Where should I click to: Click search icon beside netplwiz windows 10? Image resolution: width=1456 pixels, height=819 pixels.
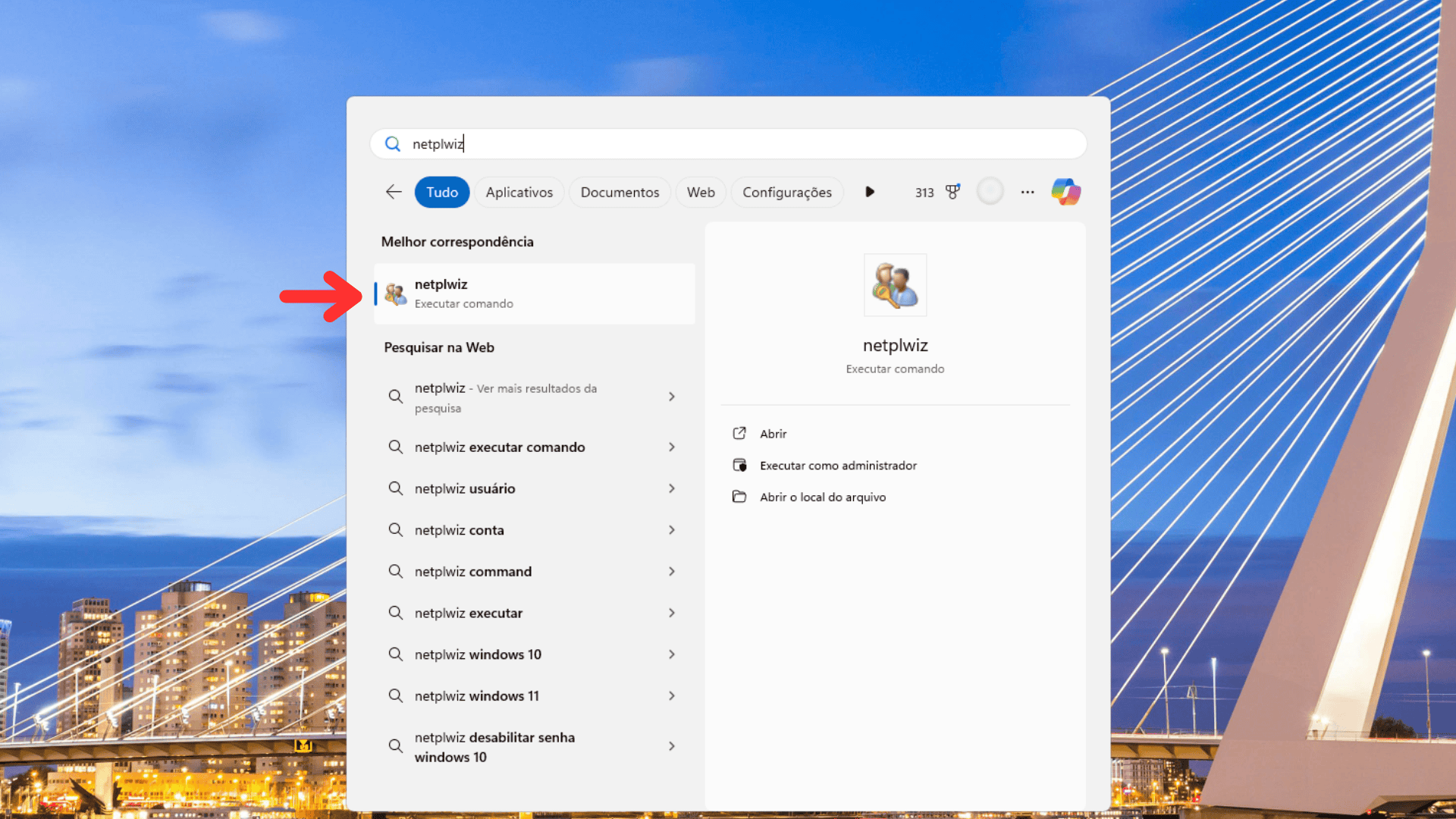tap(396, 654)
